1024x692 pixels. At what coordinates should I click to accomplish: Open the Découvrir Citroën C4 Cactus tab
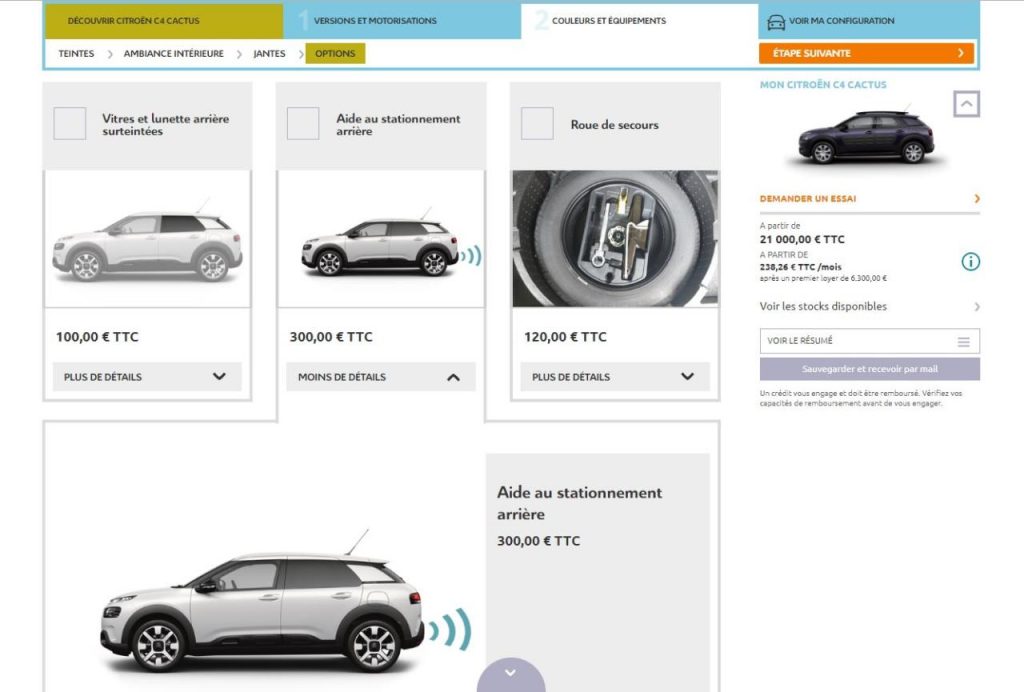164,21
